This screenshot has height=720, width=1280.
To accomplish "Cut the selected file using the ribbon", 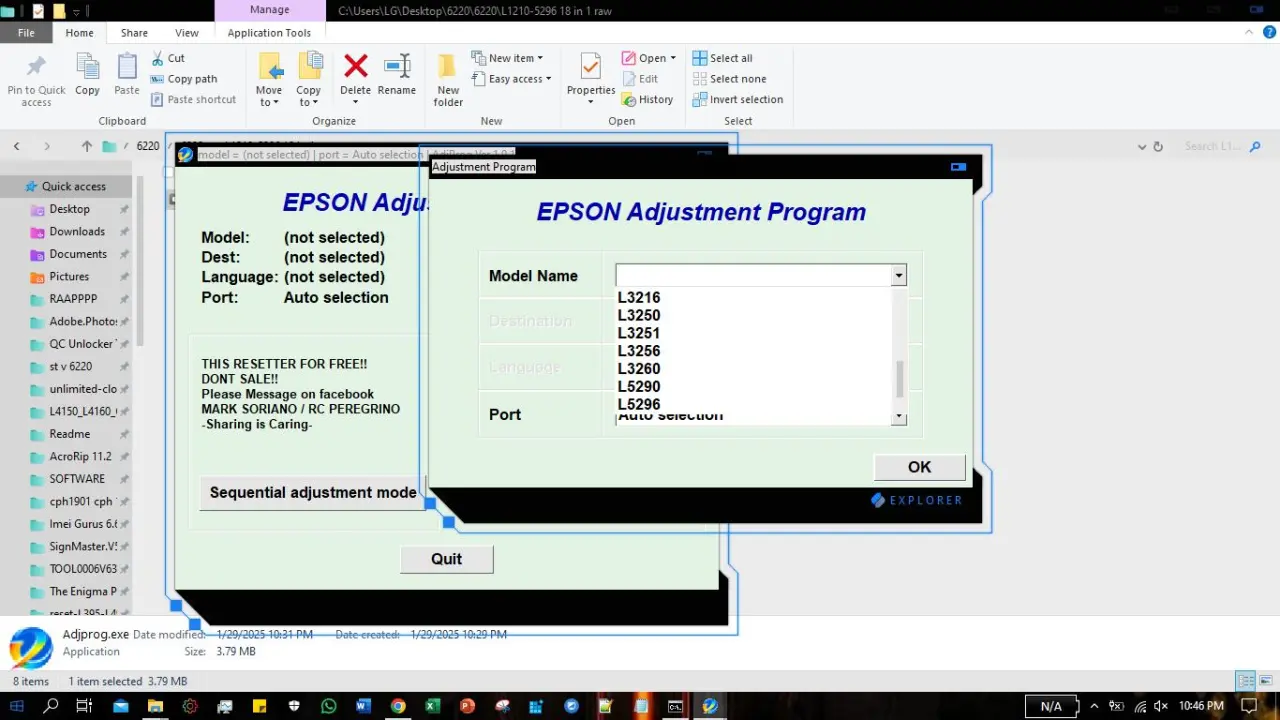I will click(168, 58).
